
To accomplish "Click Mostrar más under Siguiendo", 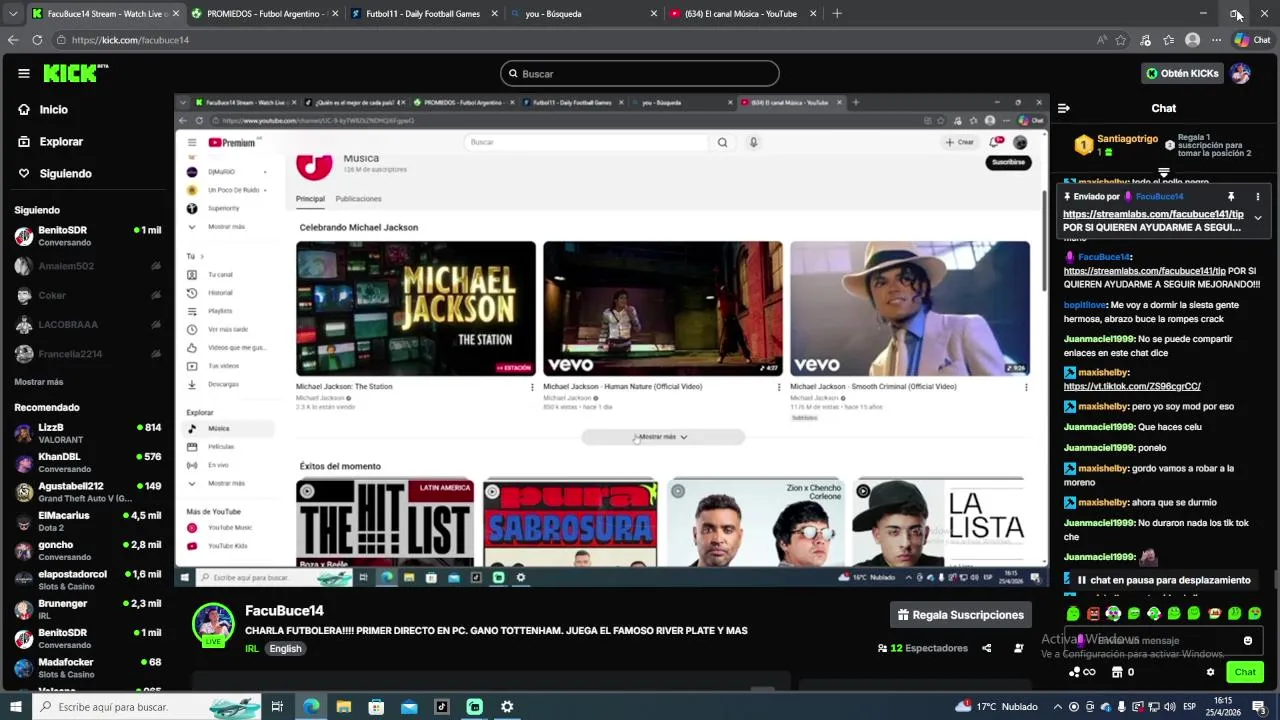I will pyautogui.click(x=38, y=382).
